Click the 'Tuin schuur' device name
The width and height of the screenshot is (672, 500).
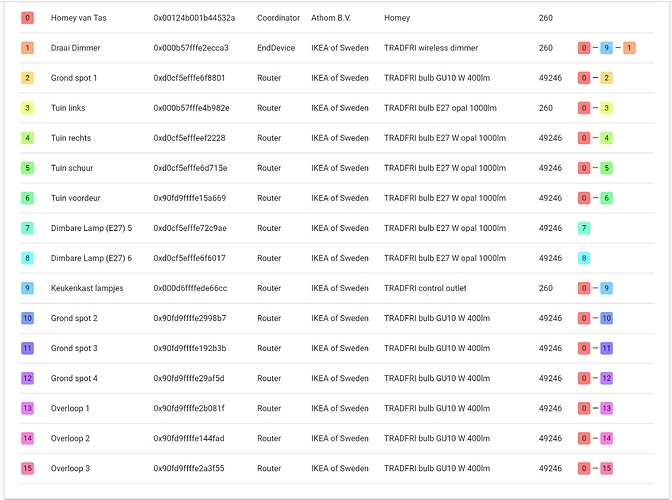pos(72,168)
